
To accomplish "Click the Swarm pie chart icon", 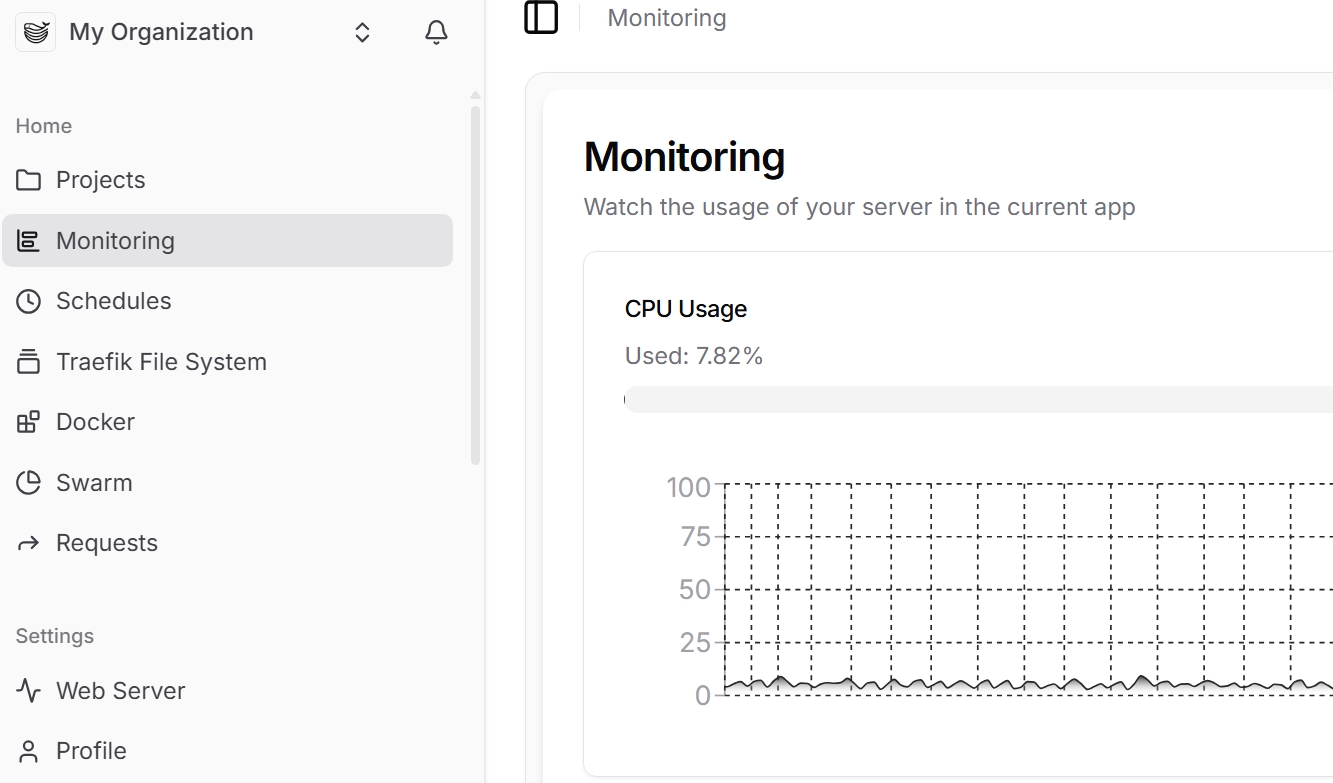I will (x=29, y=483).
